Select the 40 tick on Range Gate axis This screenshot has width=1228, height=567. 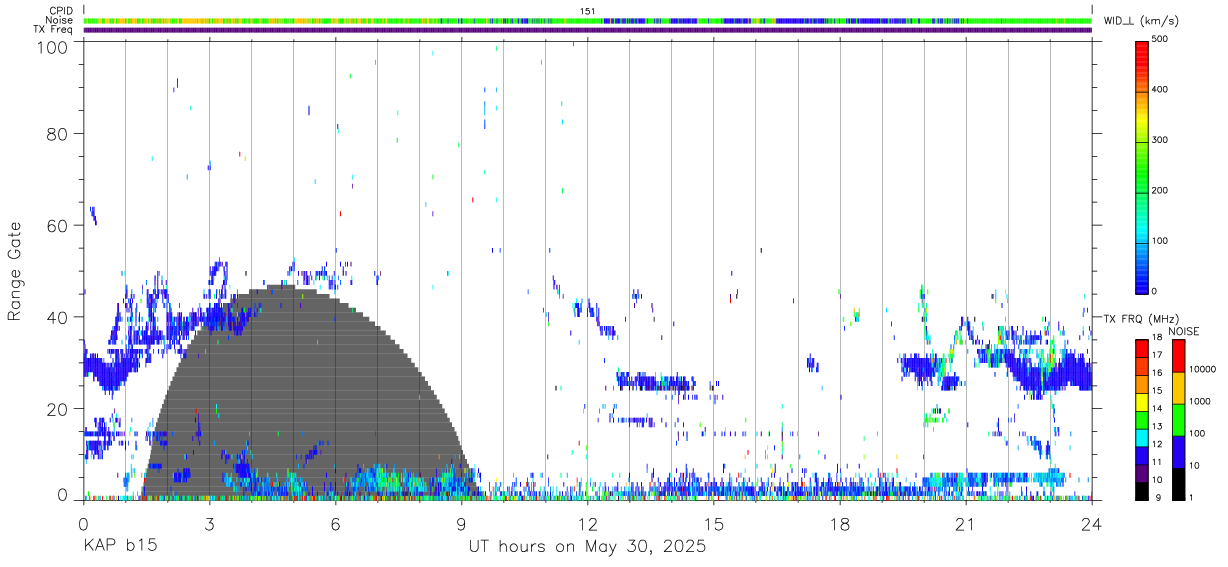[x=56, y=317]
